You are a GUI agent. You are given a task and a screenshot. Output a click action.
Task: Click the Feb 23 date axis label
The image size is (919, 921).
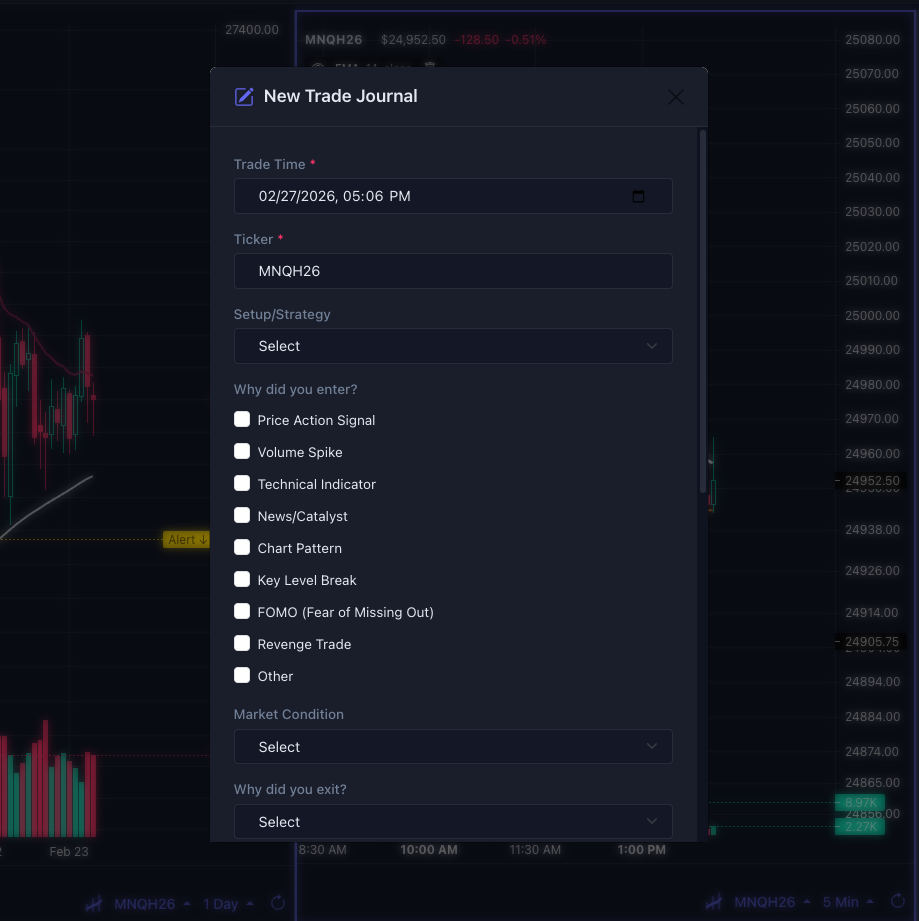click(69, 851)
